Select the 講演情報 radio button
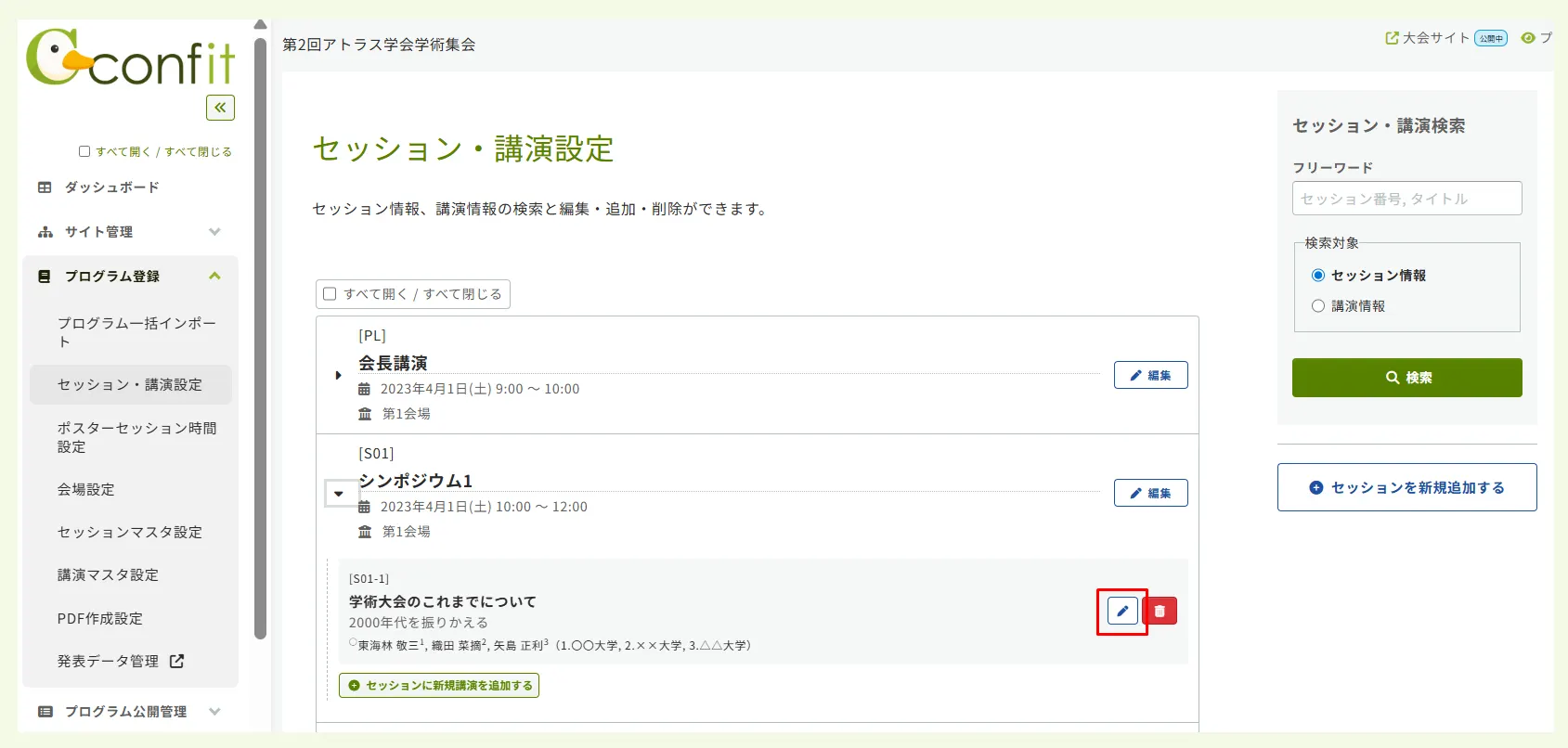 1317,306
